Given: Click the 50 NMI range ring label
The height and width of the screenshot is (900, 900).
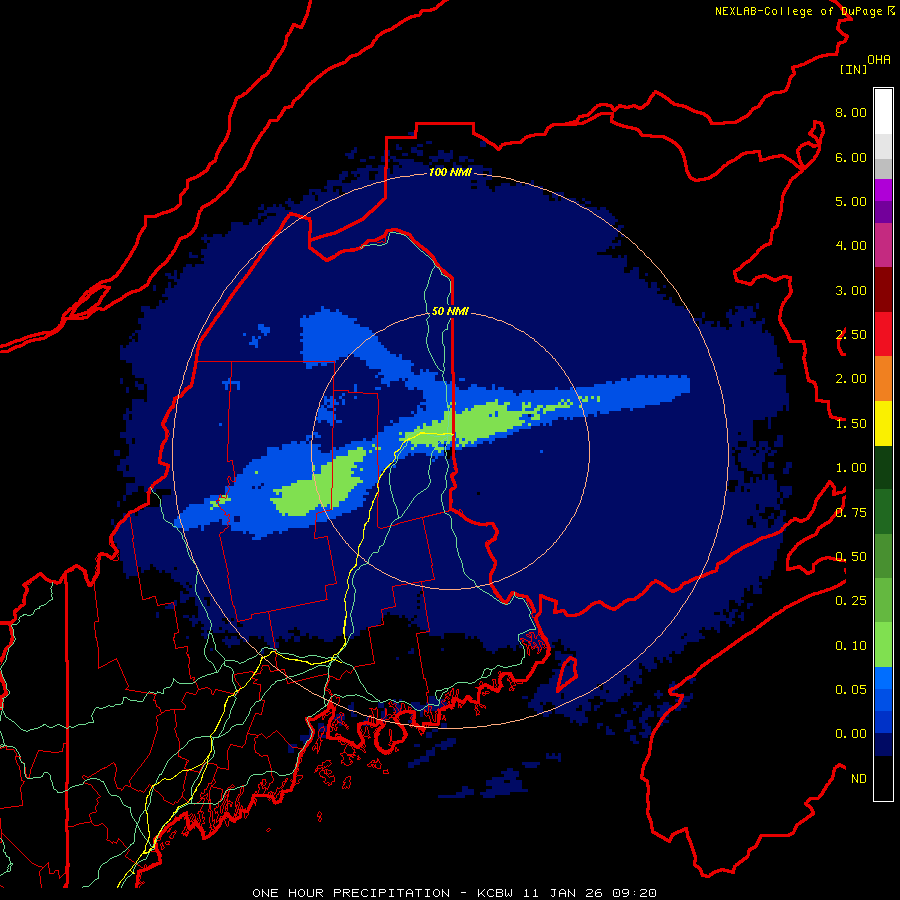Looking at the screenshot, I should pyautogui.click(x=450, y=311).
